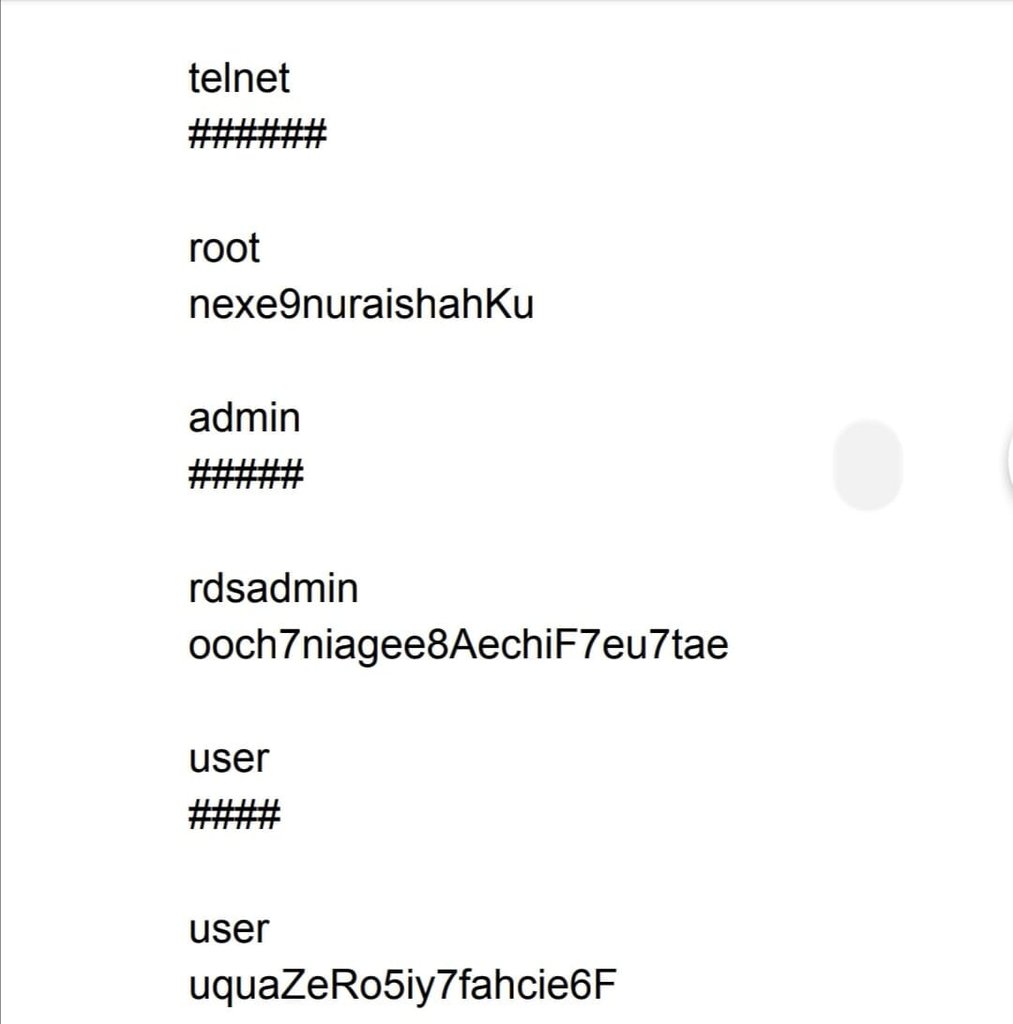Click the word admin

coord(244,417)
